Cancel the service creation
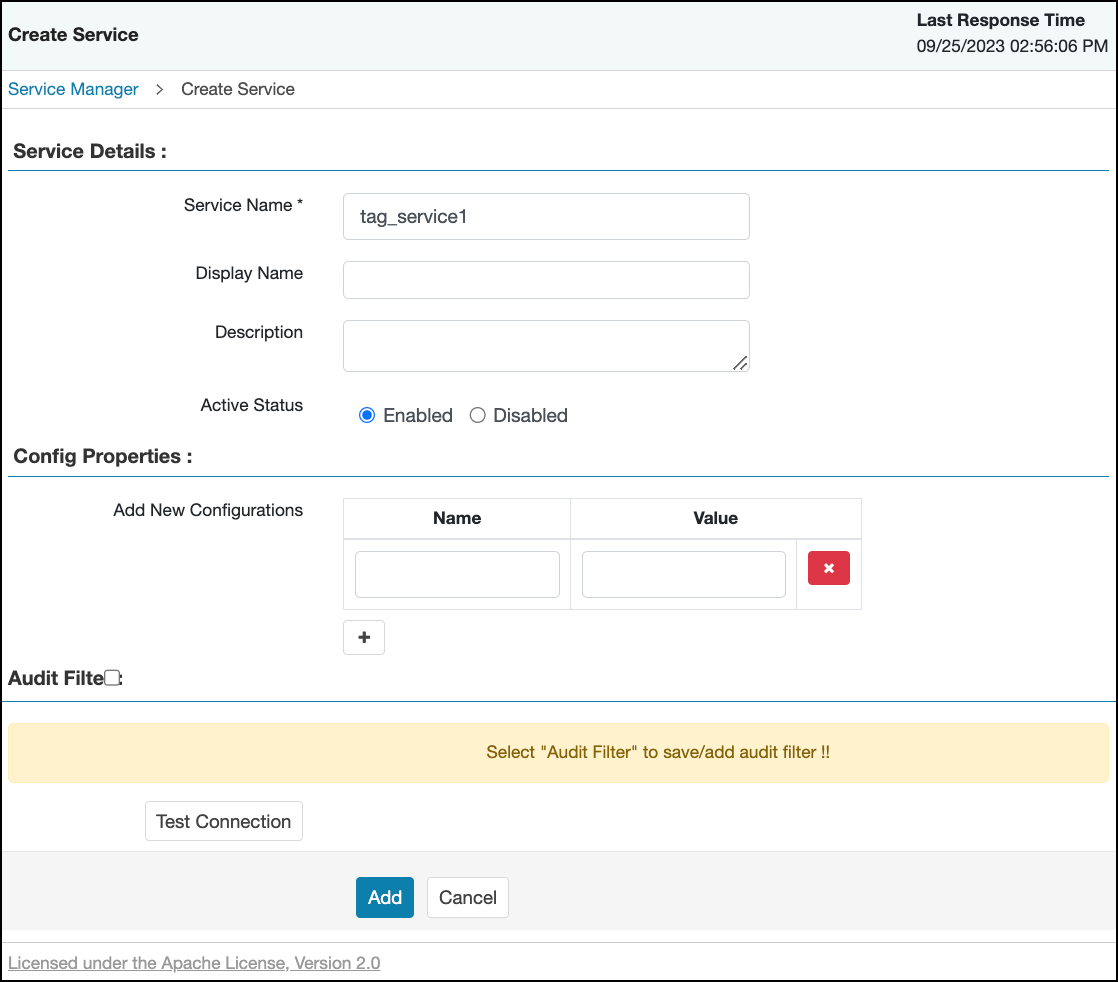This screenshot has width=1118, height=982. tap(467, 898)
